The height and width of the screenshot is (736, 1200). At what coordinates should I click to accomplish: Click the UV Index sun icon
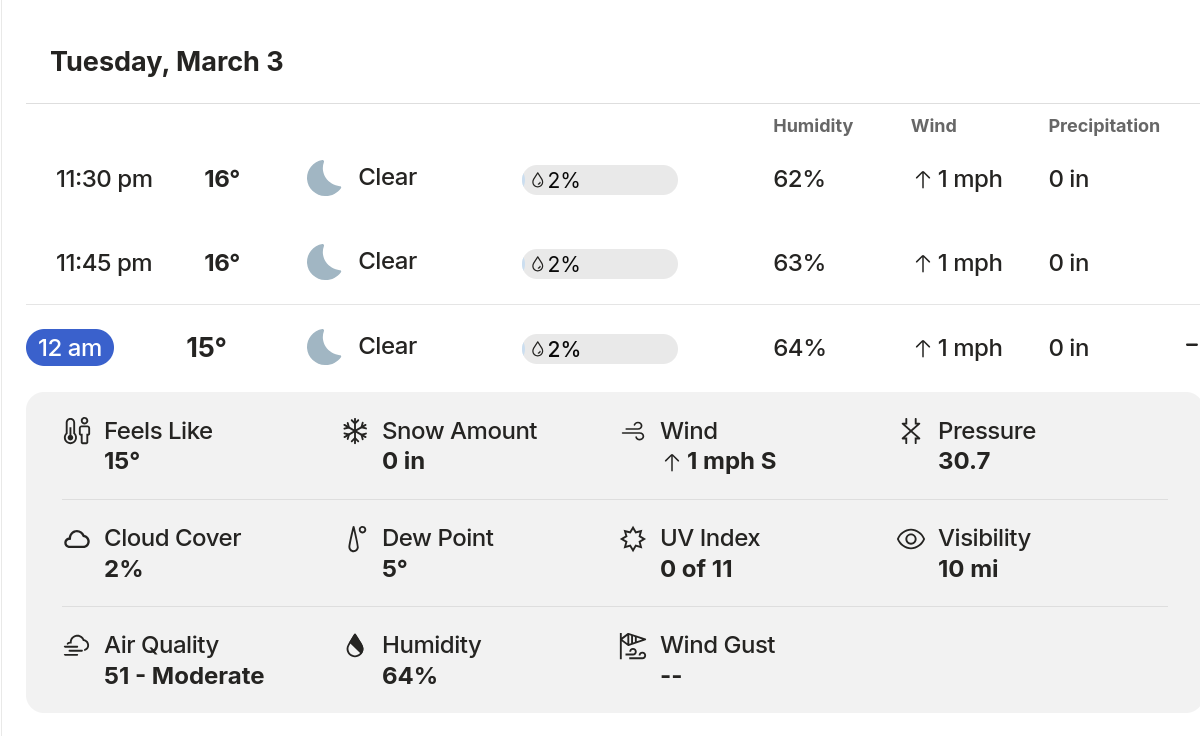coord(632,539)
